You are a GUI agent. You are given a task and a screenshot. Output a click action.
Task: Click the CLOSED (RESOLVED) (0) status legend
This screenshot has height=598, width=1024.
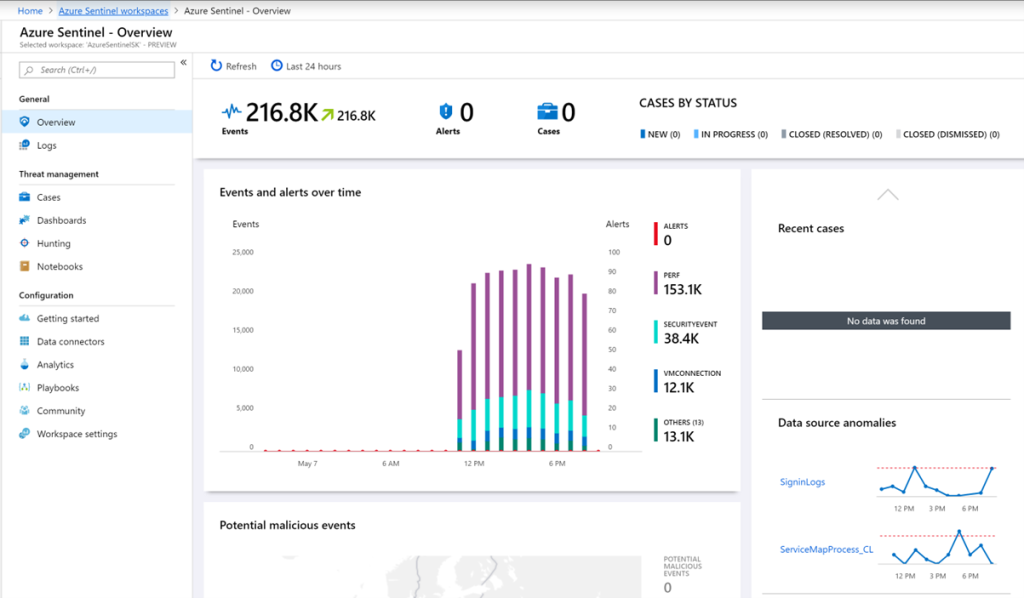click(831, 134)
